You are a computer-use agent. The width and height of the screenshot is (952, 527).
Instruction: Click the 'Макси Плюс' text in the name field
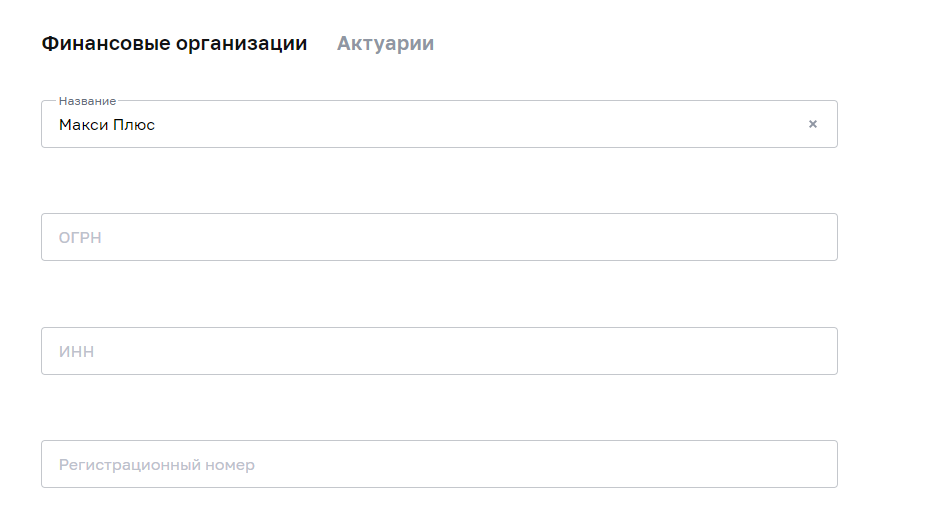[107, 125]
